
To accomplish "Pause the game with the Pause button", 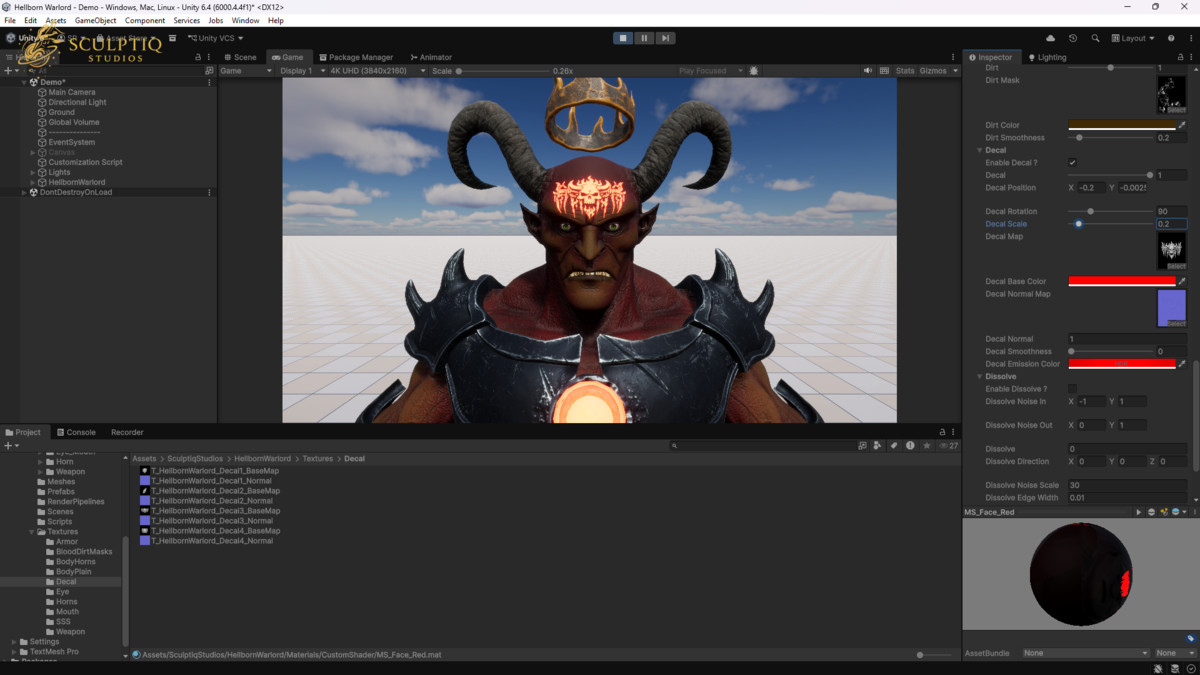I will pyautogui.click(x=644, y=38).
